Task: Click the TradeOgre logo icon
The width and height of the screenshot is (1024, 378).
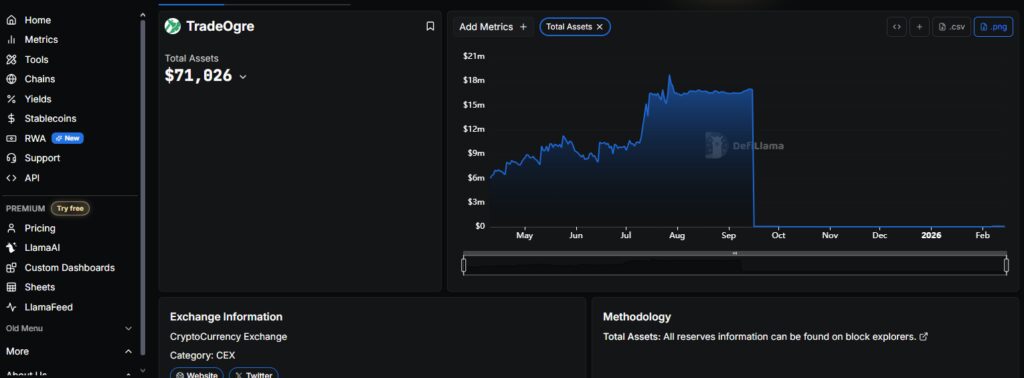Action: (172, 26)
